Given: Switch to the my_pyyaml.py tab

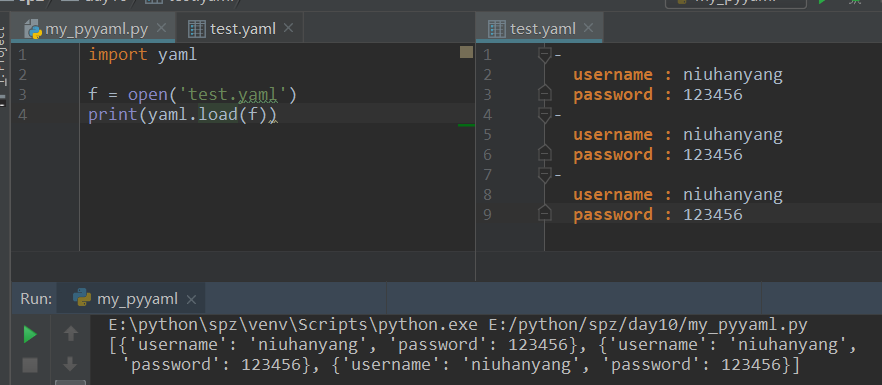Looking at the screenshot, I should pyautogui.click(x=93, y=28).
